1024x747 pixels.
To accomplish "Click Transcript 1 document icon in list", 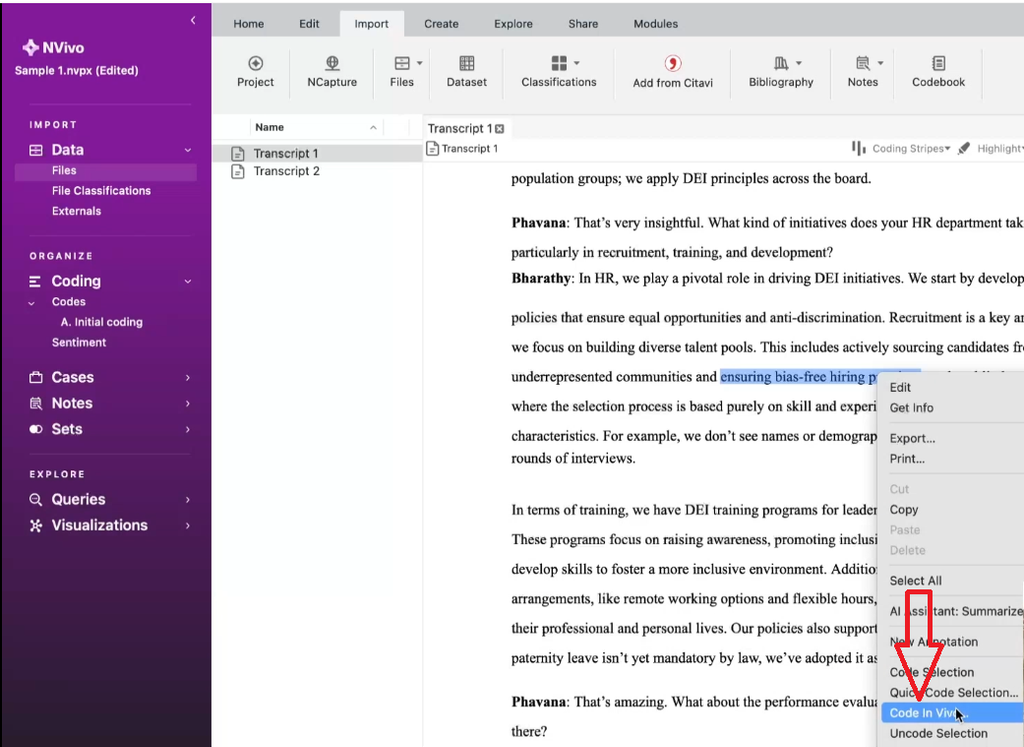I will pyautogui.click(x=238, y=153).
